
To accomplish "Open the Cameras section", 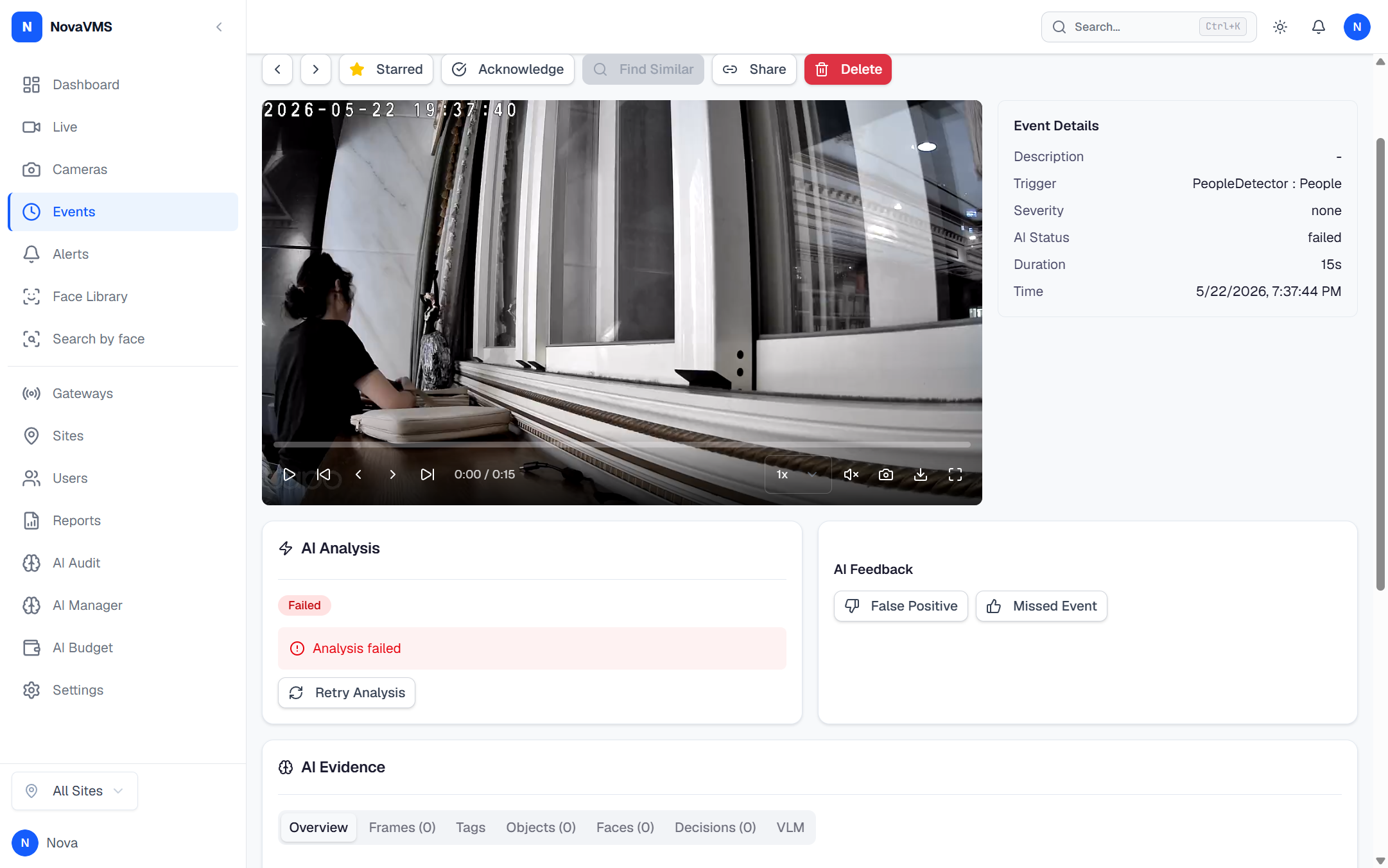I will [123, 169].
